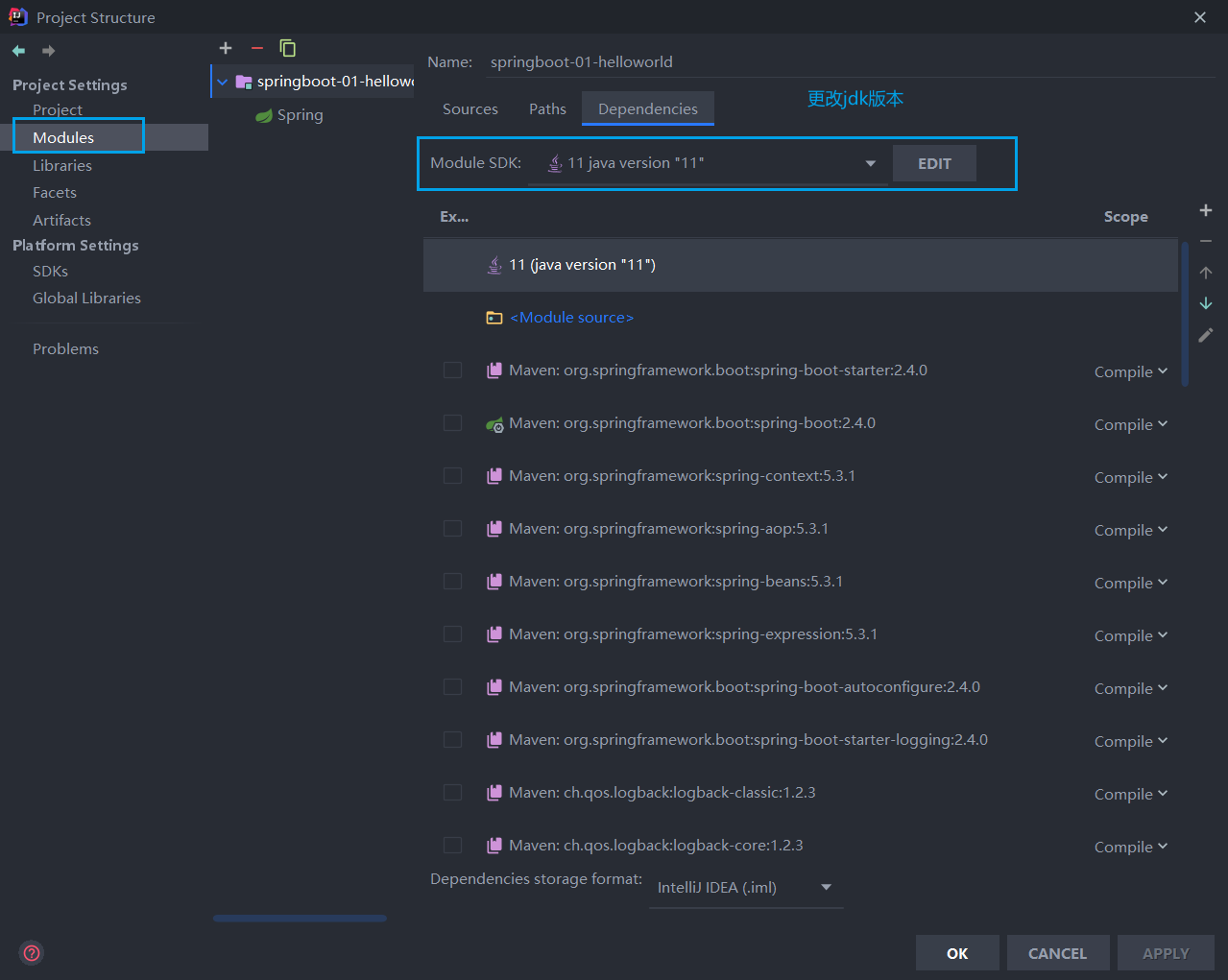Check export box for spring-boot-autoconfigure:2.4.0
Image resolution: width=1228 pixels, height=980 pixels.
click(453, 687)
